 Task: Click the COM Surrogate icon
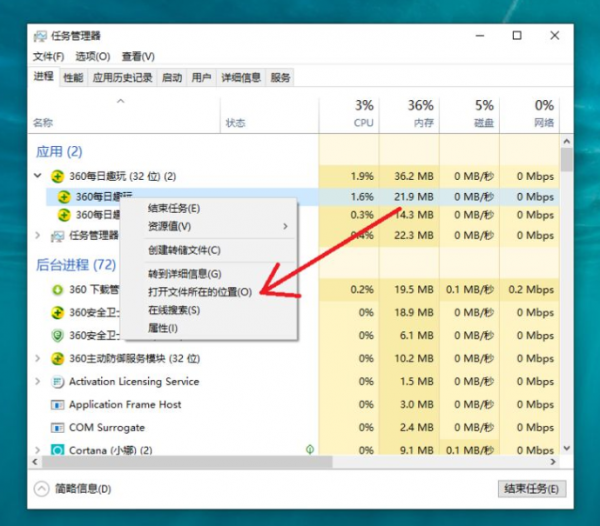57,427
